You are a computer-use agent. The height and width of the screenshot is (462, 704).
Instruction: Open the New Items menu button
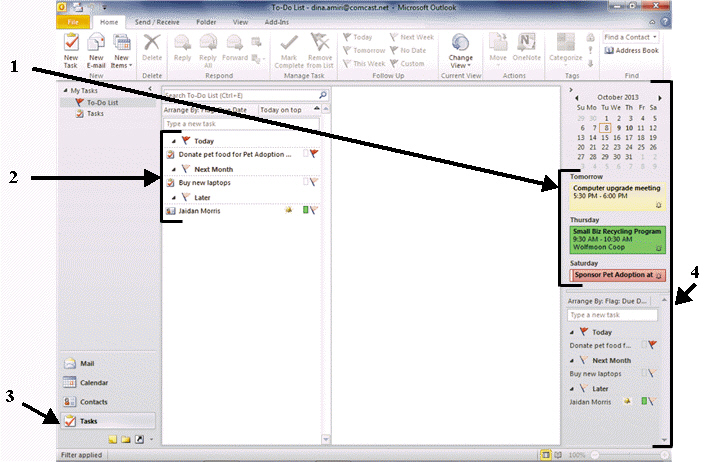coord(121,51)
